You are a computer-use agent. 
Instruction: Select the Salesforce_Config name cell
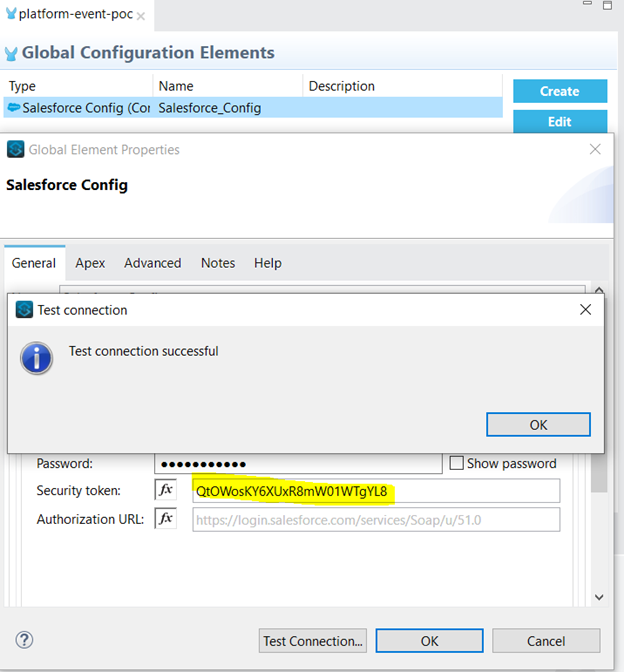click(x=210, y=108)
